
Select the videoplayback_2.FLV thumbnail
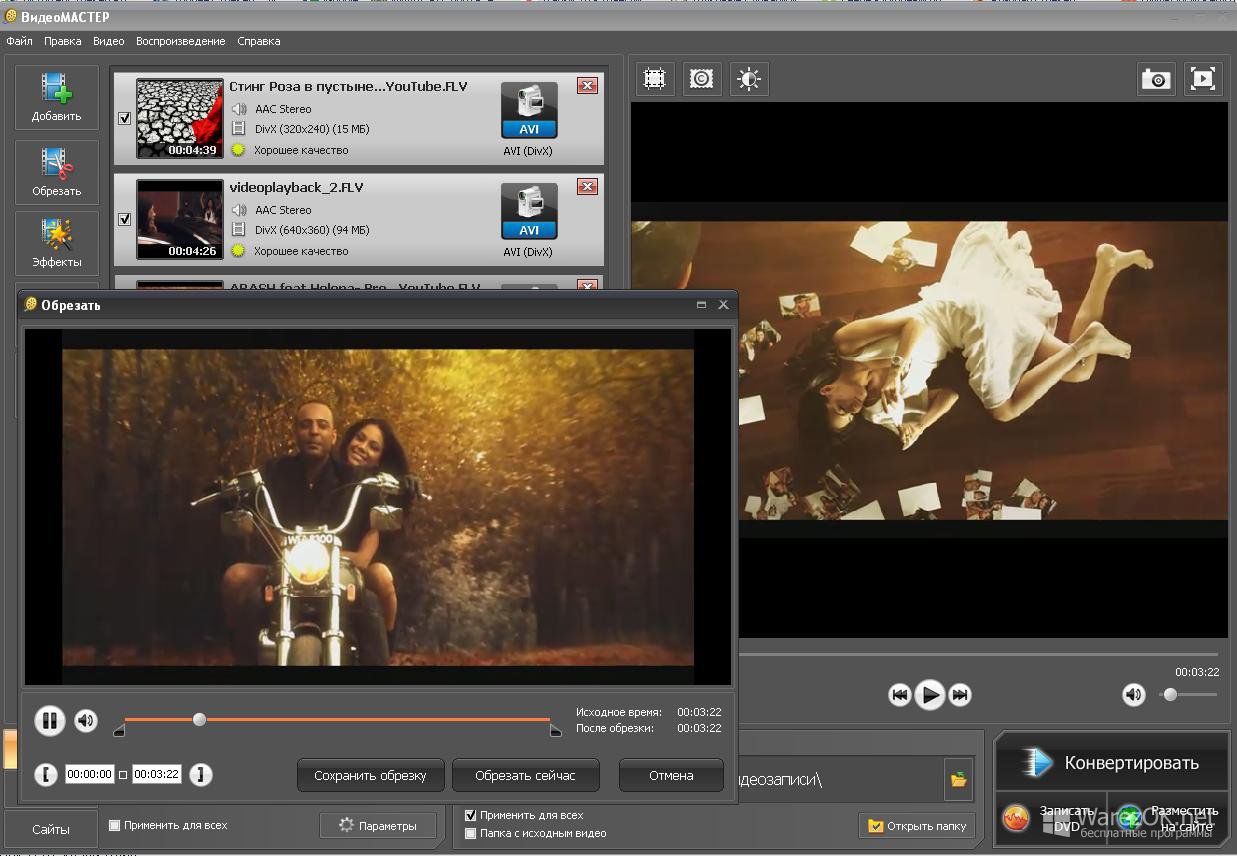pyautogui.click(x=180, y=219)
